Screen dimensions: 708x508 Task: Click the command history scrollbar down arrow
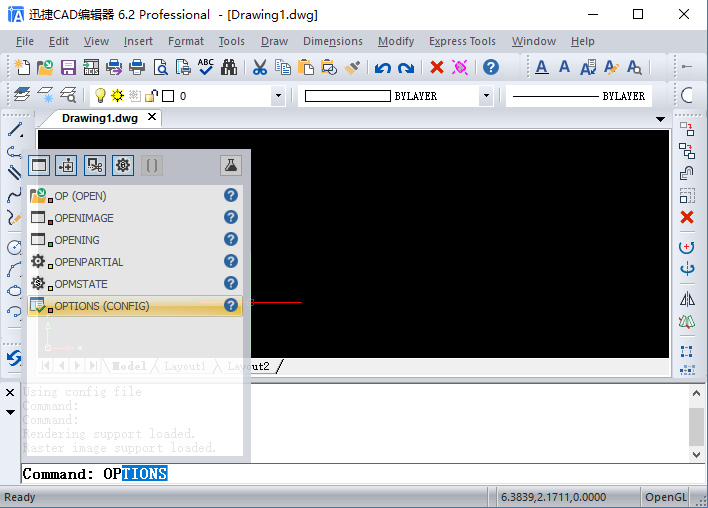click(x=696, y=455)
